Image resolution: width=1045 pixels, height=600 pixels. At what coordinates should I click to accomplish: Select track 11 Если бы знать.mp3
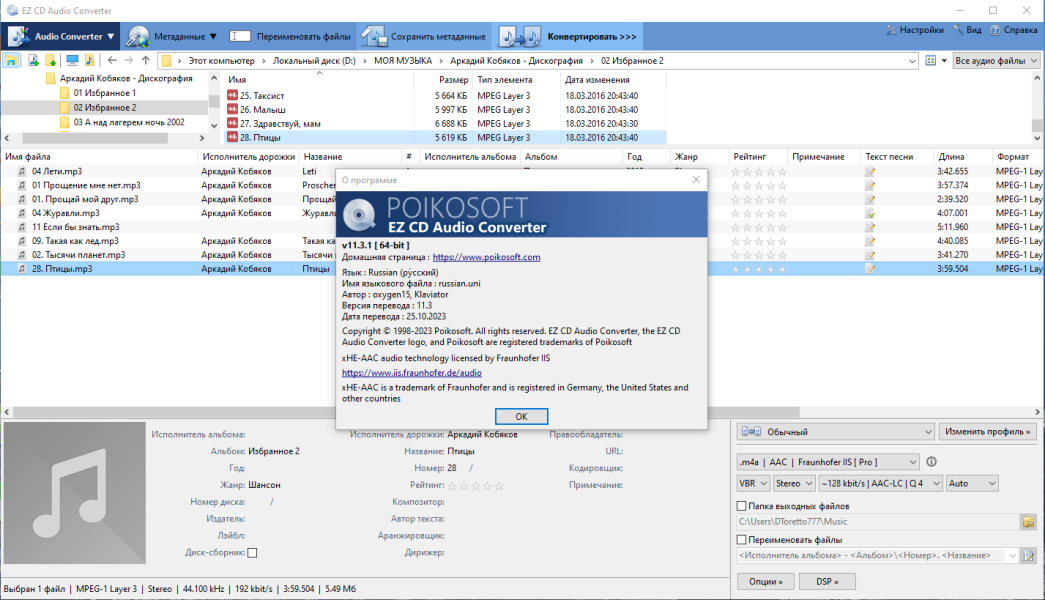click(75, 227)
